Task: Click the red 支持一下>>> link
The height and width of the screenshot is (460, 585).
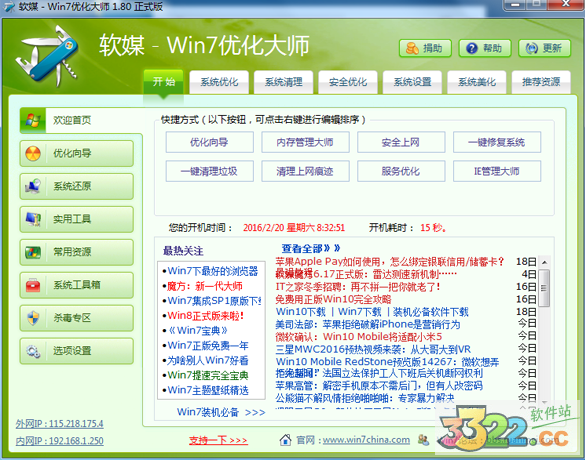Action: tap(218, 440)
